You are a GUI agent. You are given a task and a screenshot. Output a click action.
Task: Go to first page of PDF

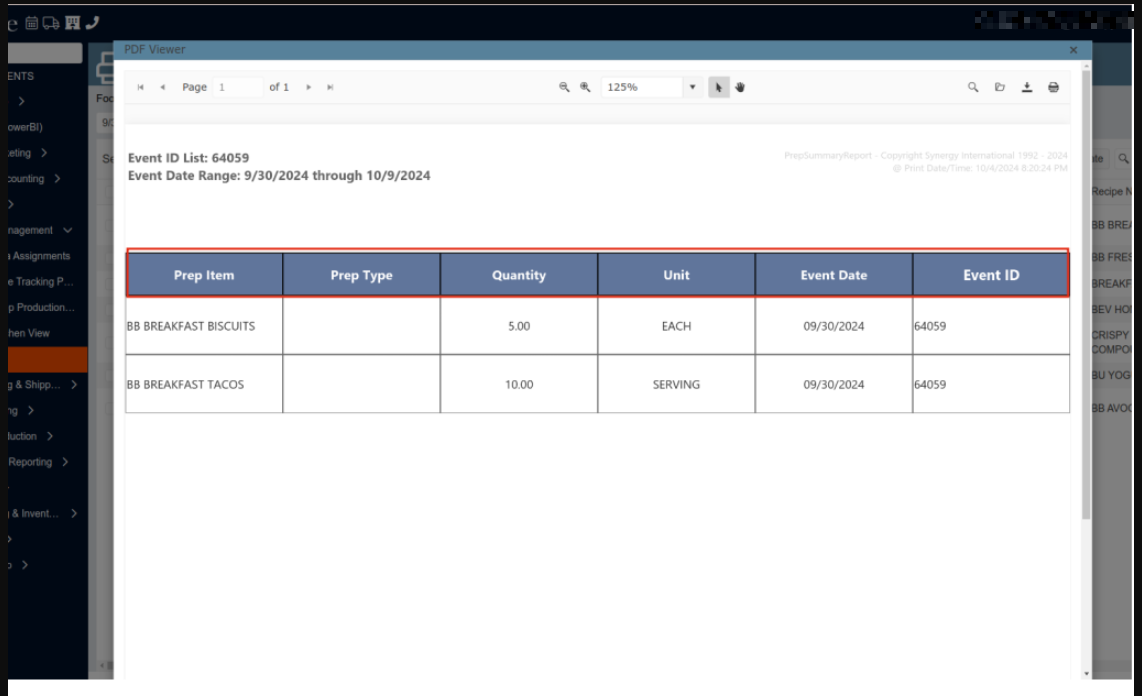[140, 87]
